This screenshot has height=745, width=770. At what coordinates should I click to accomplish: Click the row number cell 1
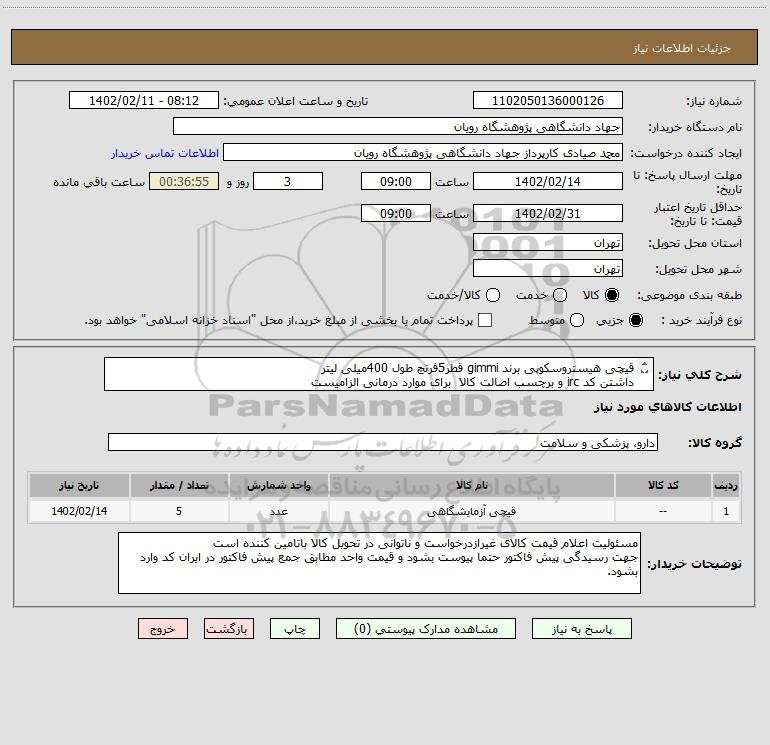point(726,511)
